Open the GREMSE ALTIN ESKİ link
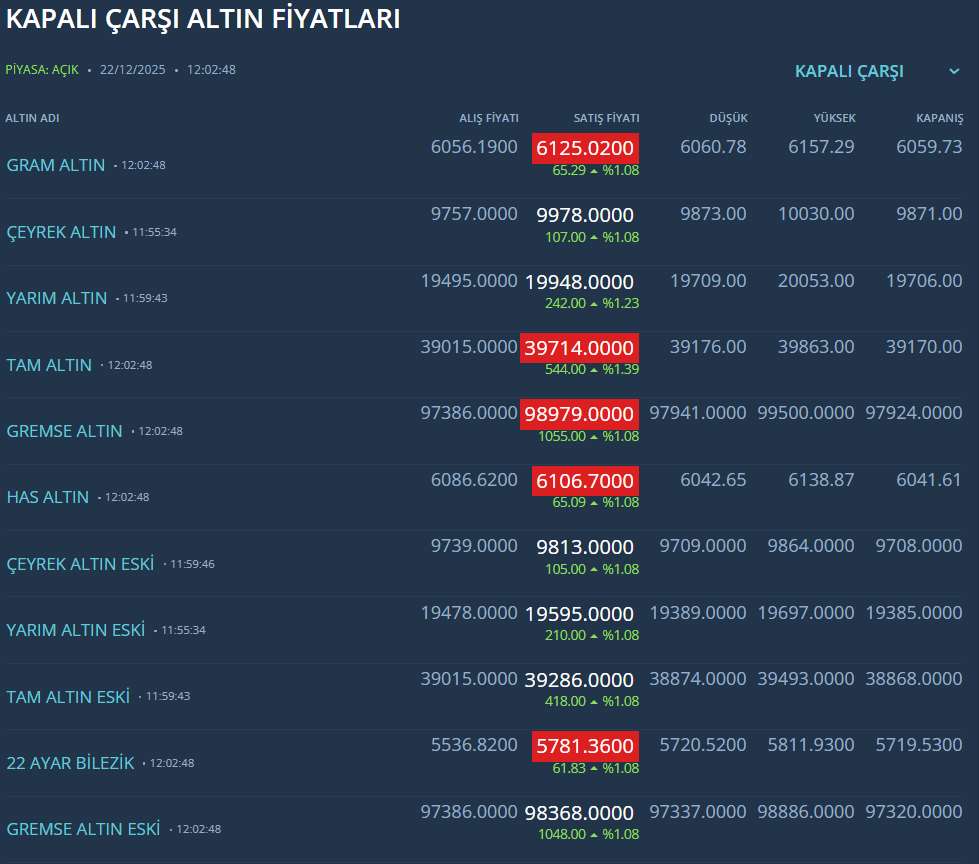The height and width of the screenshot is (864, 979). point(83,829)
